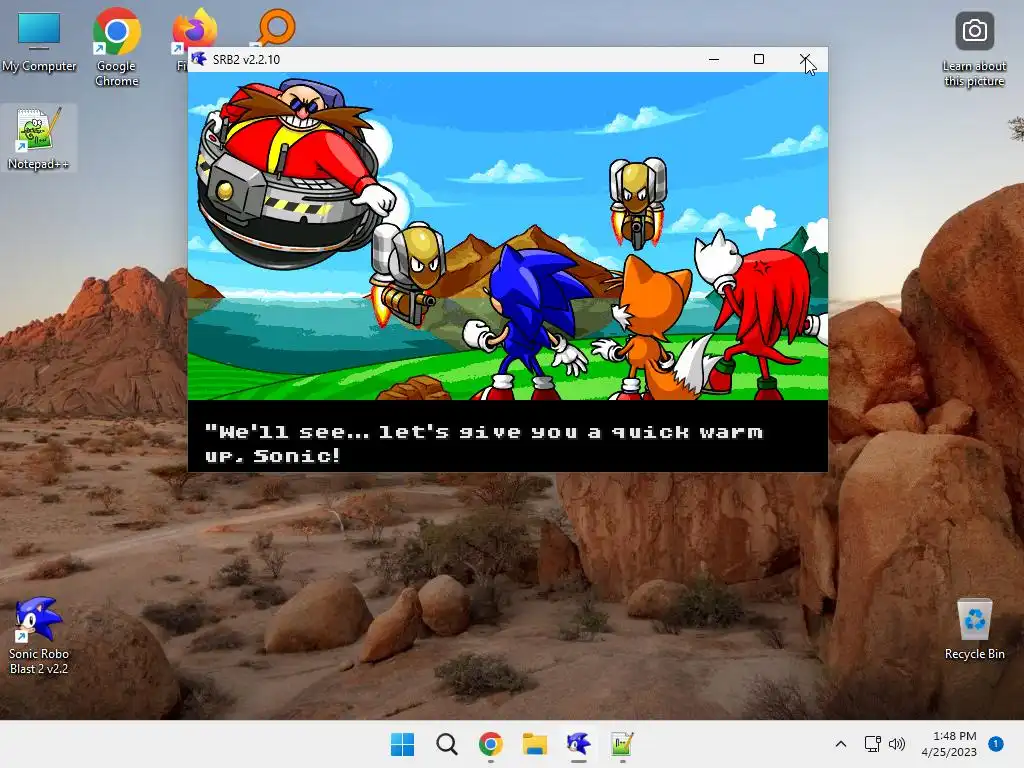Open My Computer desktop icon

click(x=39, y=42)
